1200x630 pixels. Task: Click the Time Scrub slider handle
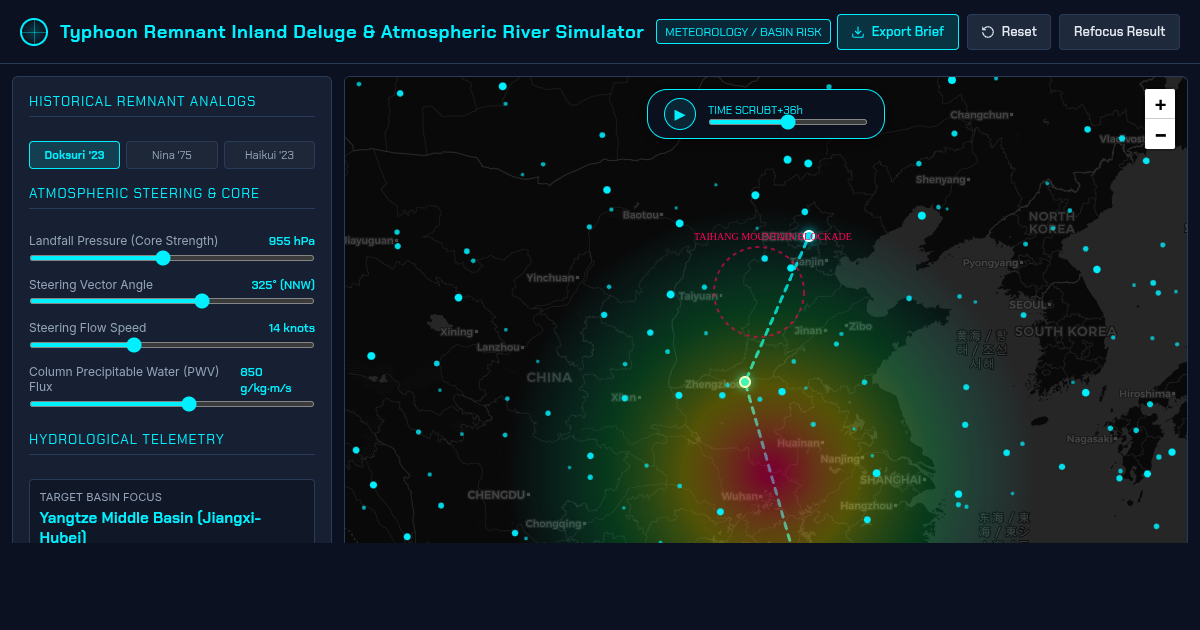[x=788, y=122]
